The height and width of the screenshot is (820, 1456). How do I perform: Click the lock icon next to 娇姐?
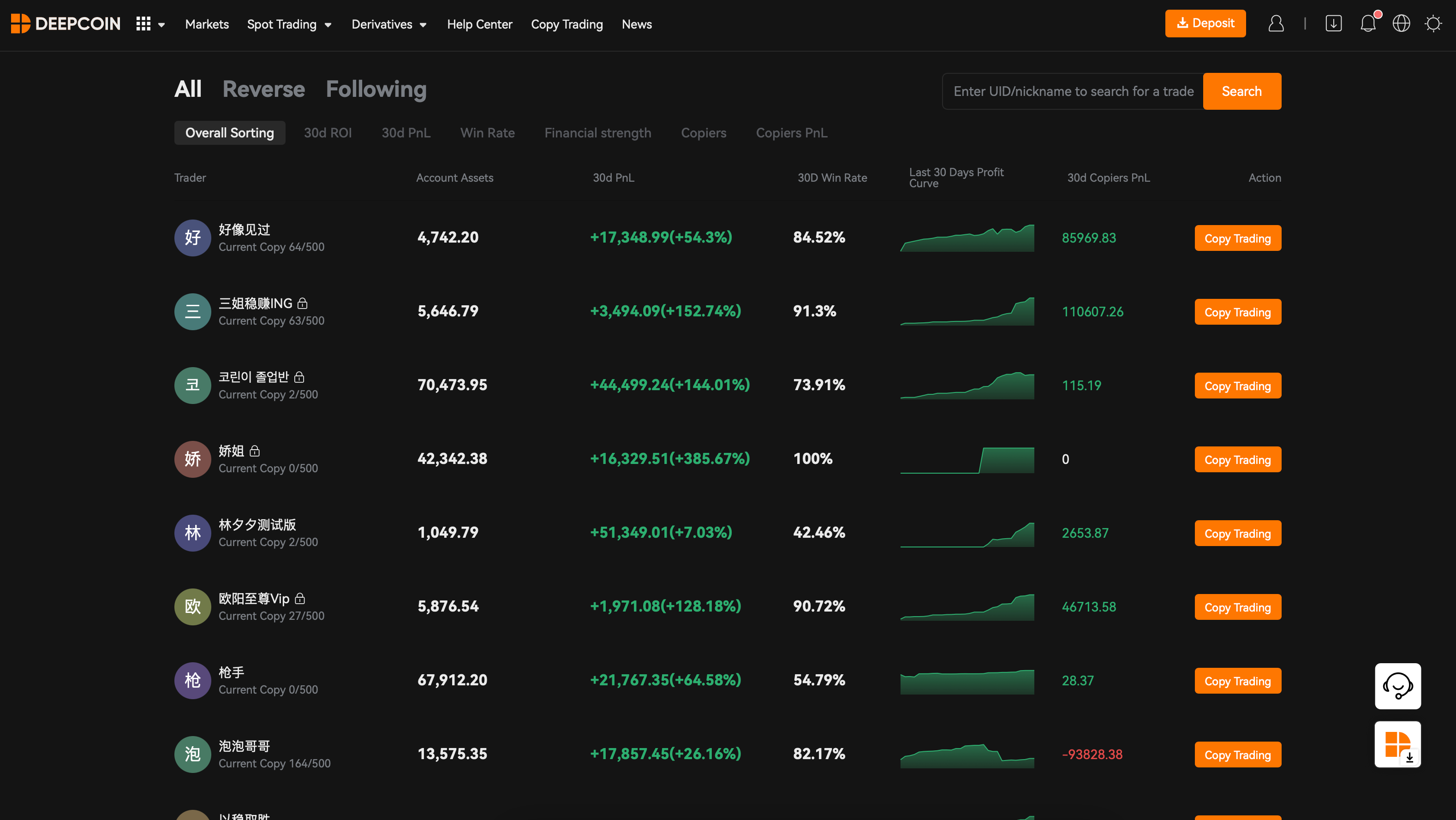[x=254, y=451]
